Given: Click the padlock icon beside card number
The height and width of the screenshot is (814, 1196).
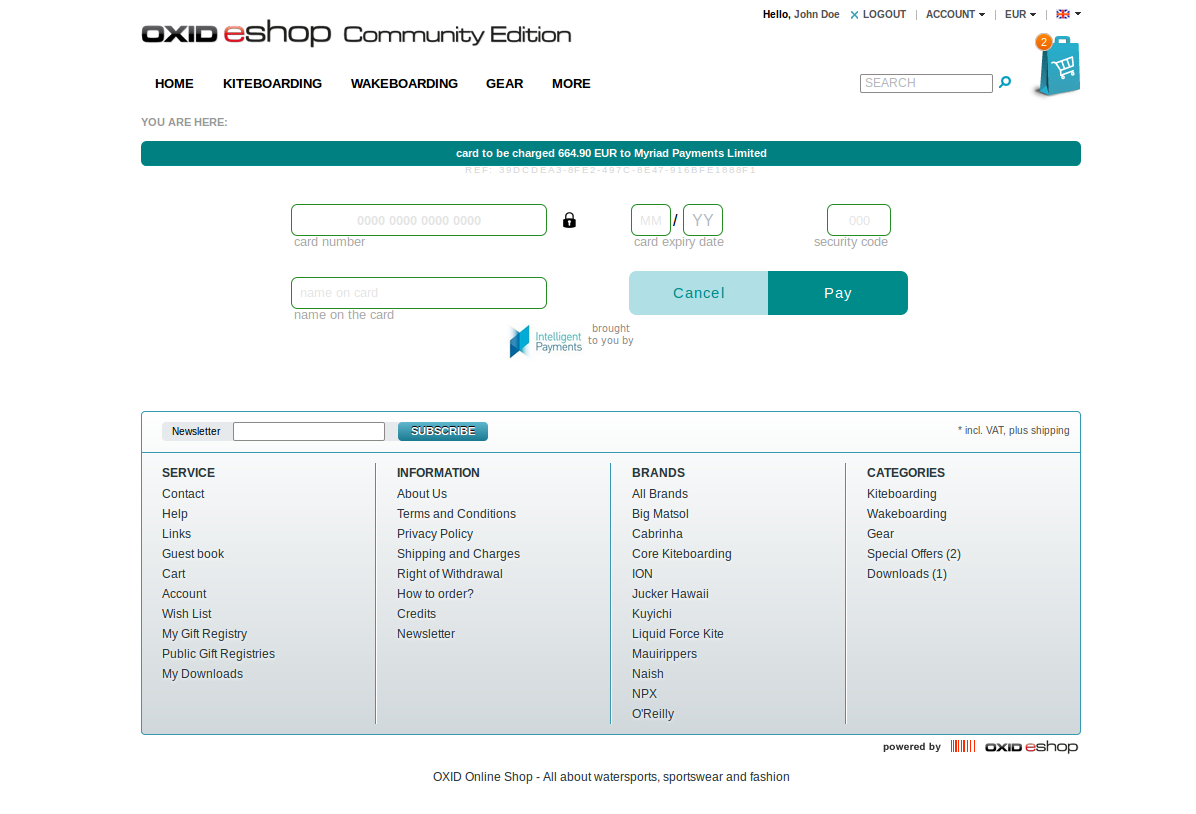Looking at the screenshot, I should tap(569, 220).
